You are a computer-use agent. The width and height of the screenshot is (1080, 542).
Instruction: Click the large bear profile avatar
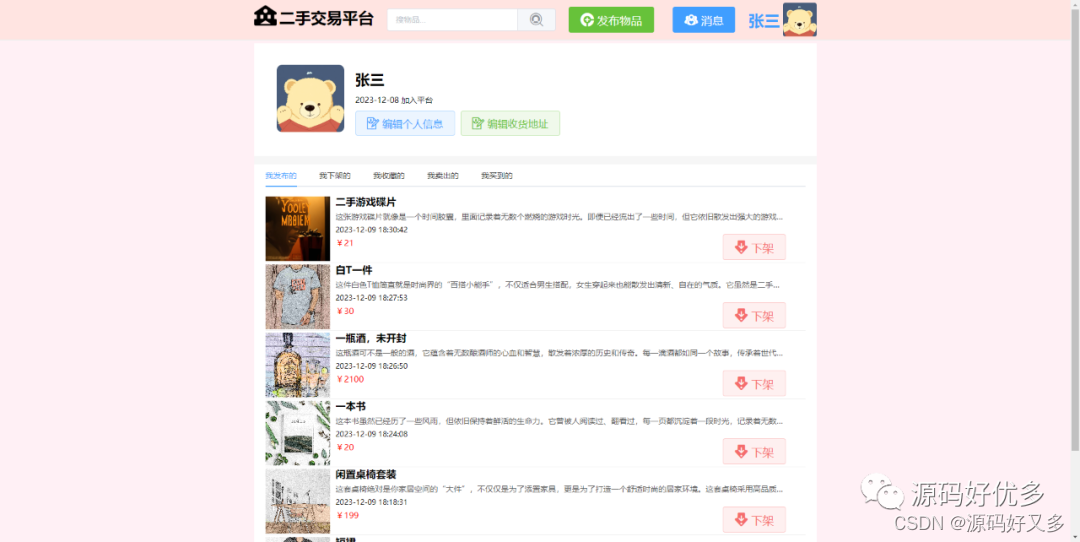pyautogui.click(x=310, y=98)
